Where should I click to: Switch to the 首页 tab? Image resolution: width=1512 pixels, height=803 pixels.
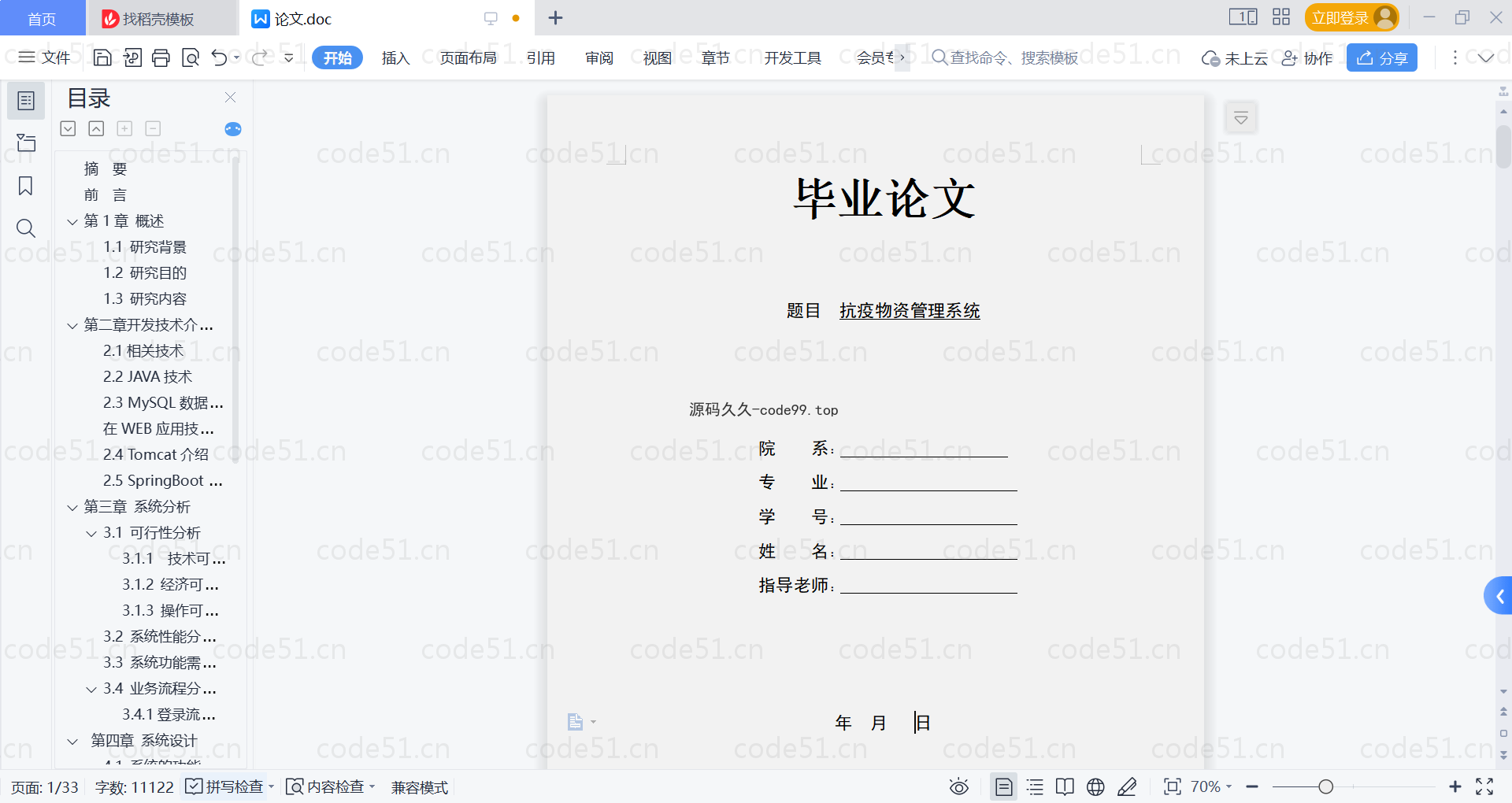point(42,18)
